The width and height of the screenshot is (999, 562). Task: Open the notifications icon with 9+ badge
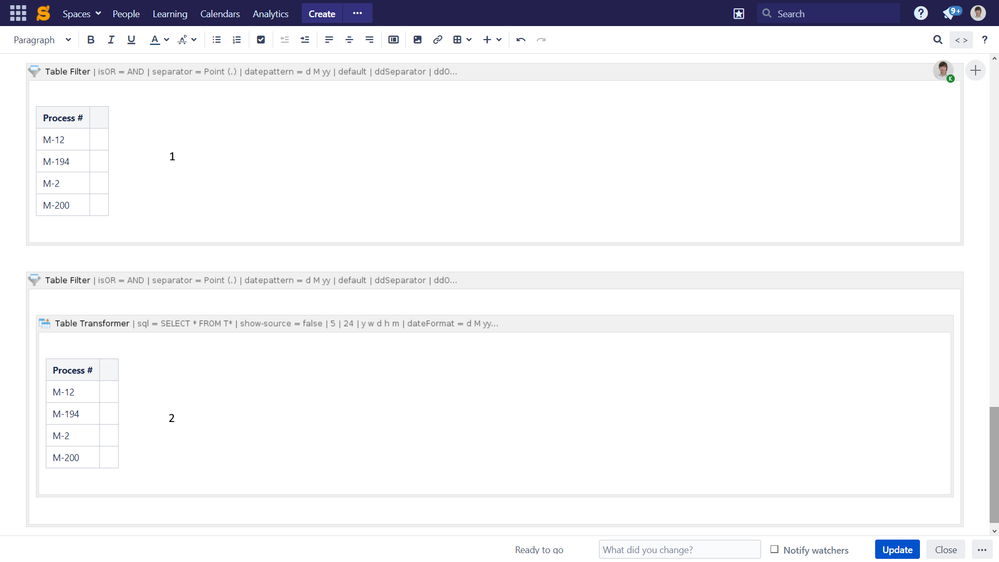(951, 13)
